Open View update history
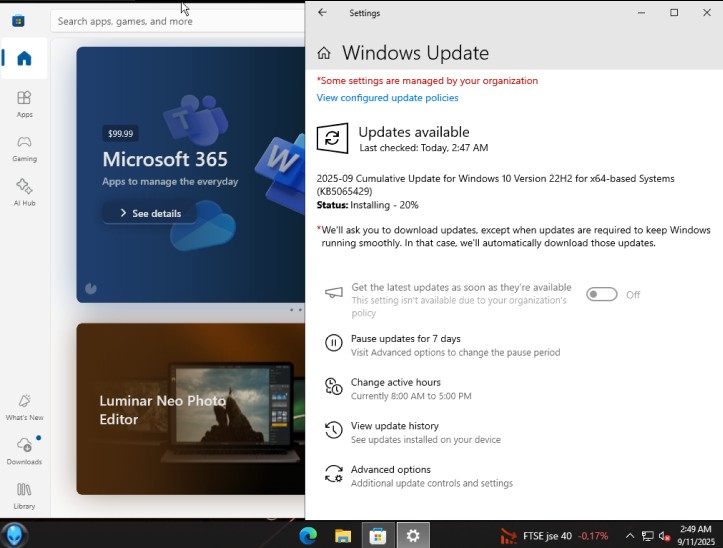 (413, 432)
